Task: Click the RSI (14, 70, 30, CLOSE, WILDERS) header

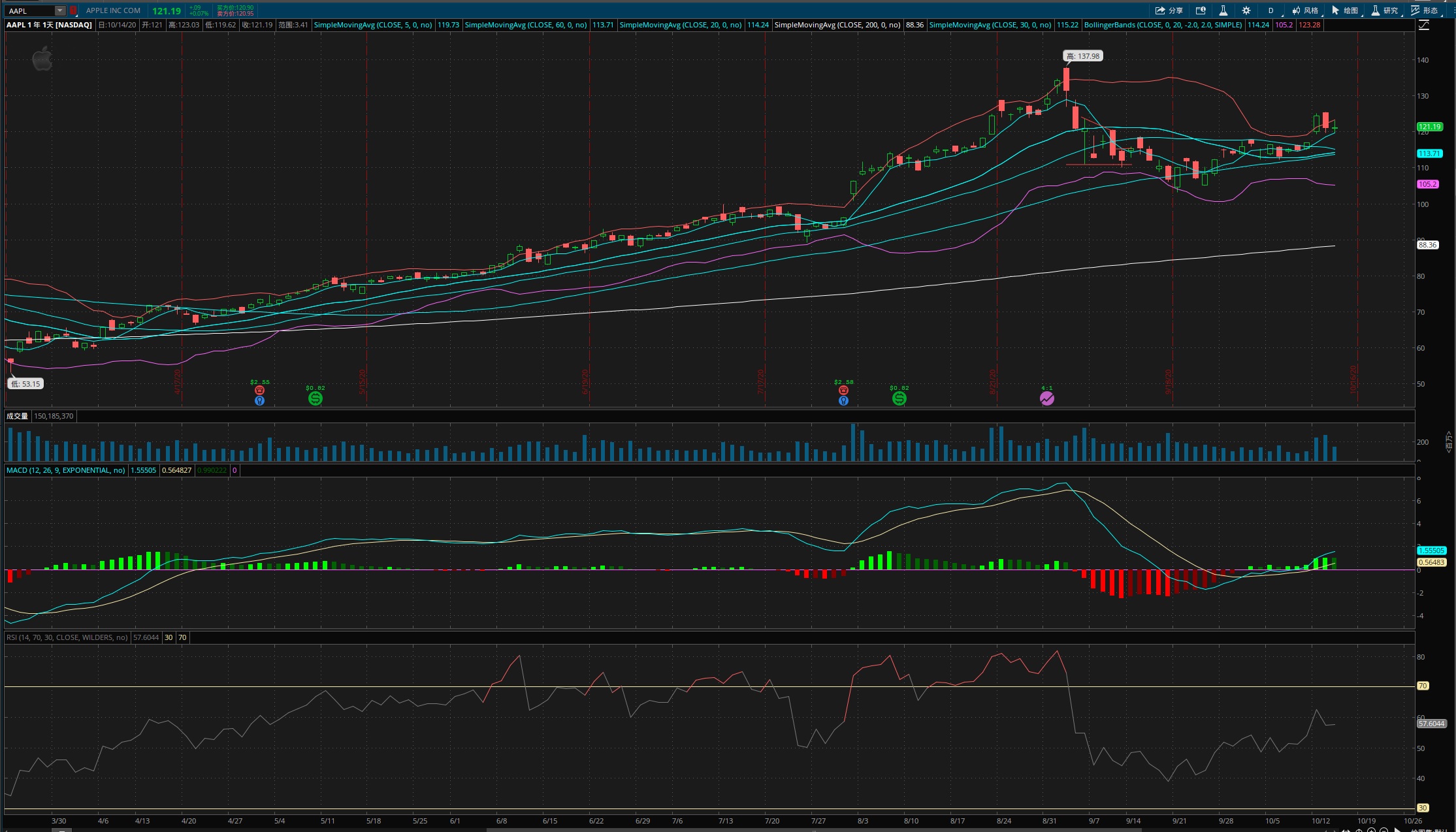Action: [67, 637]
